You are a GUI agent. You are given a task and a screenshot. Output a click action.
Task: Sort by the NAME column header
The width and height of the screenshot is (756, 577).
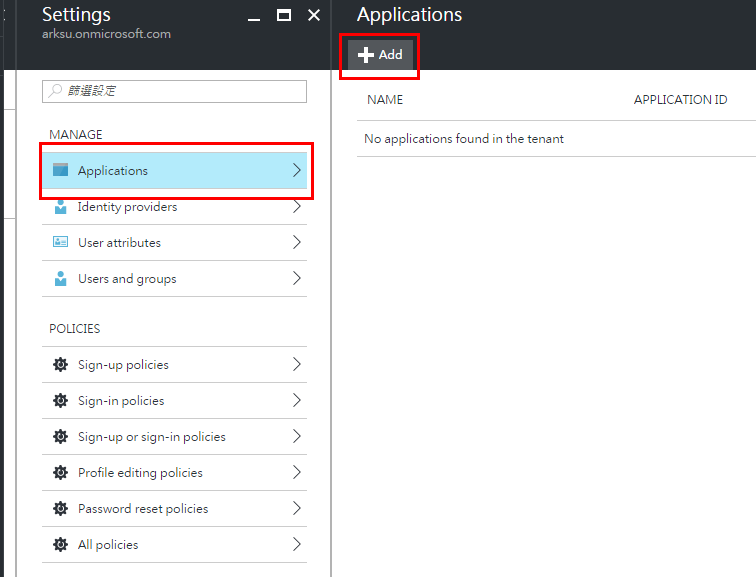point(385,100)
